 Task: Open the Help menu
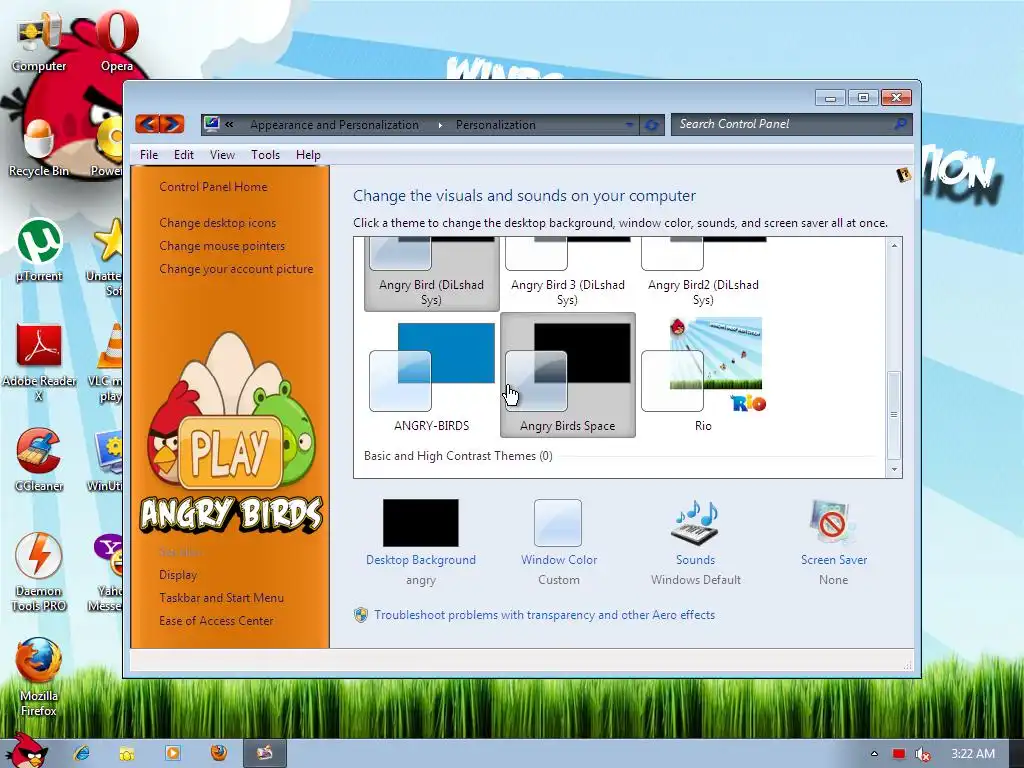[308, 155]
